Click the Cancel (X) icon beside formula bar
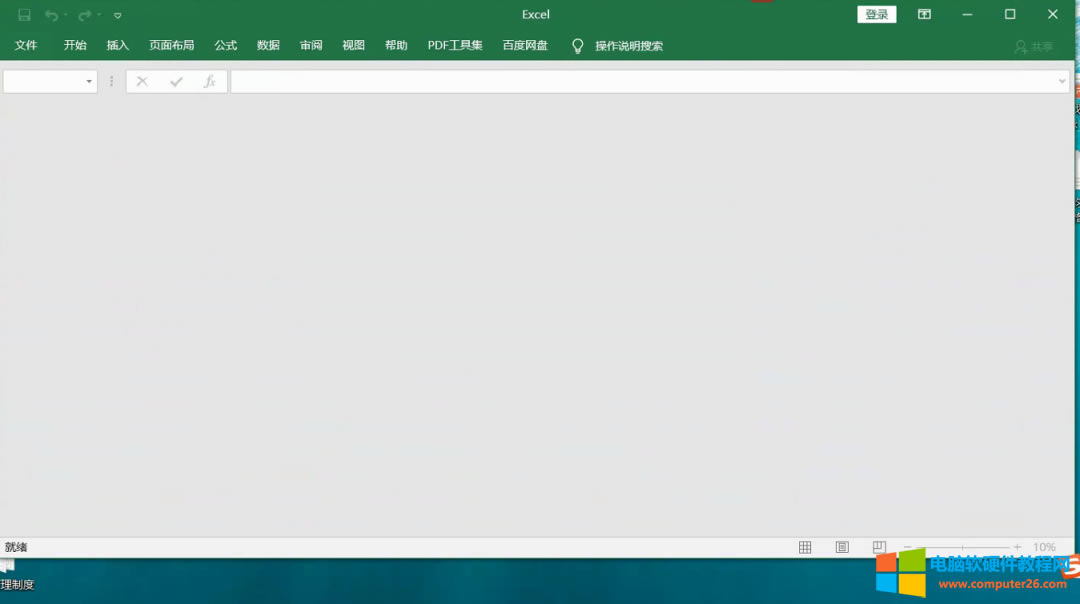Image resolution: width=1080 pixels, height=604 pixels. click(142, 81)
